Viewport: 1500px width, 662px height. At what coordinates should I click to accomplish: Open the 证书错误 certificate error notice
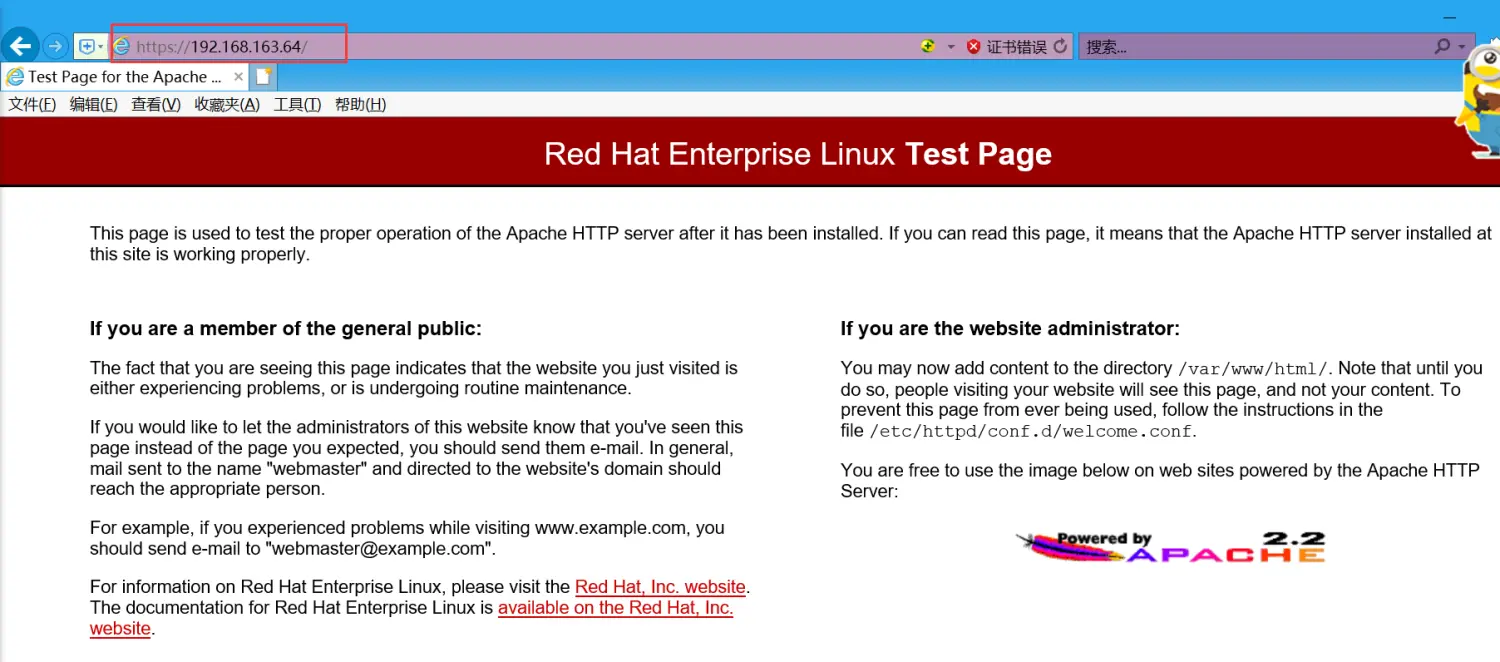click(1016, 46)
